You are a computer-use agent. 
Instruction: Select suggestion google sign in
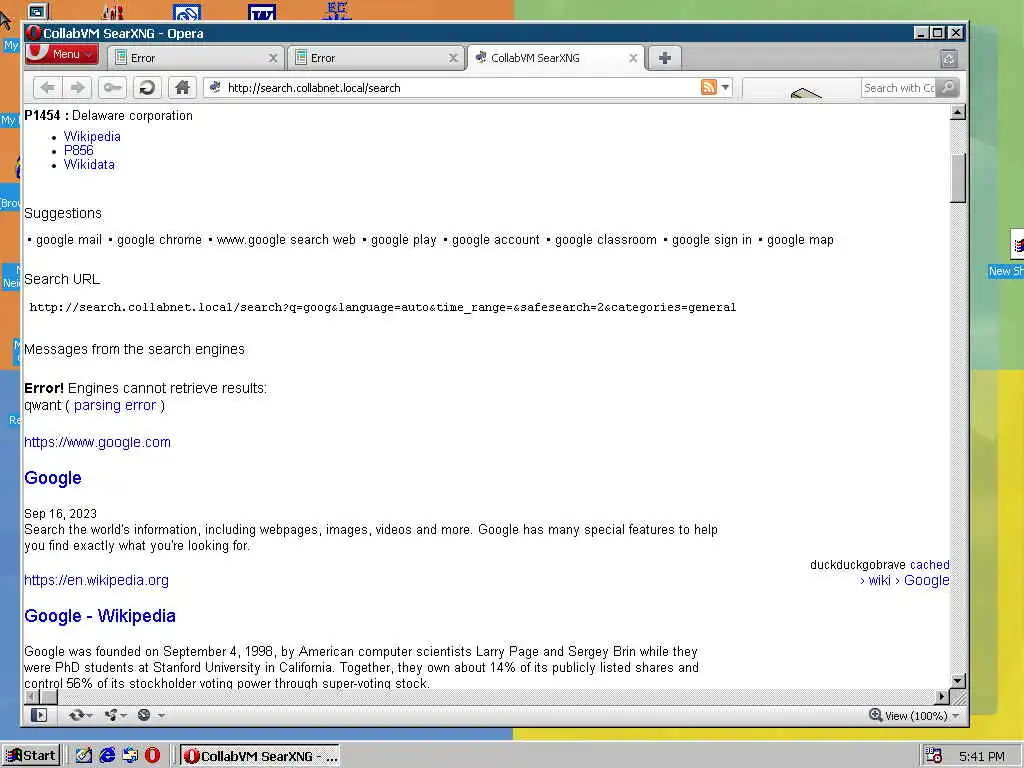click(712, 240)
